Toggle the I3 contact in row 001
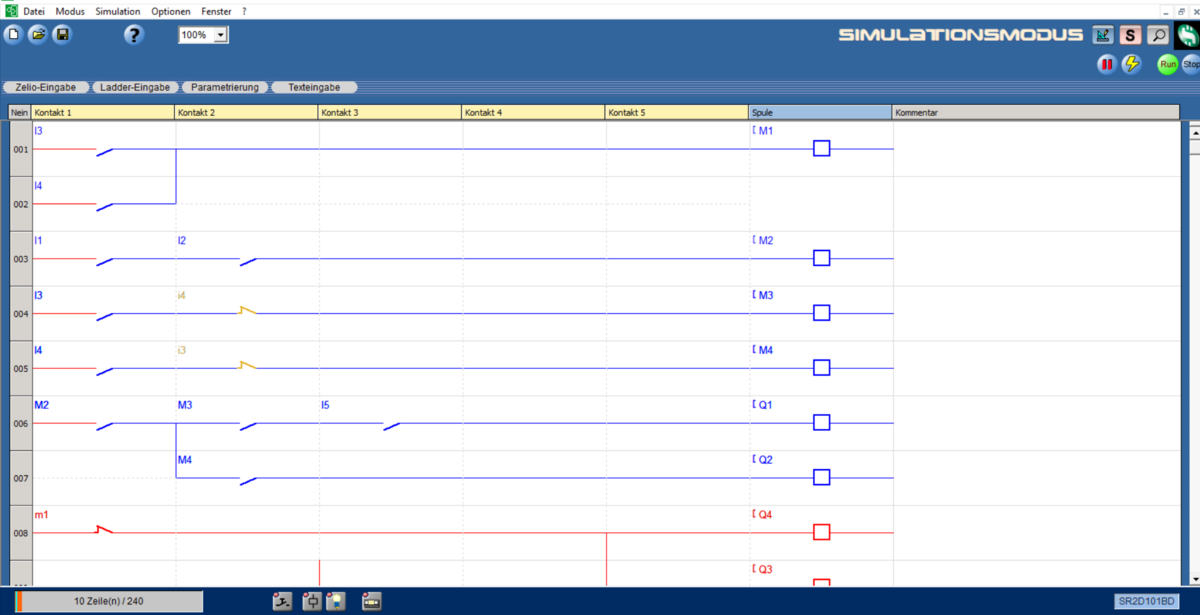This screenshot has height=615, width=1200. (x=104, y=150)
